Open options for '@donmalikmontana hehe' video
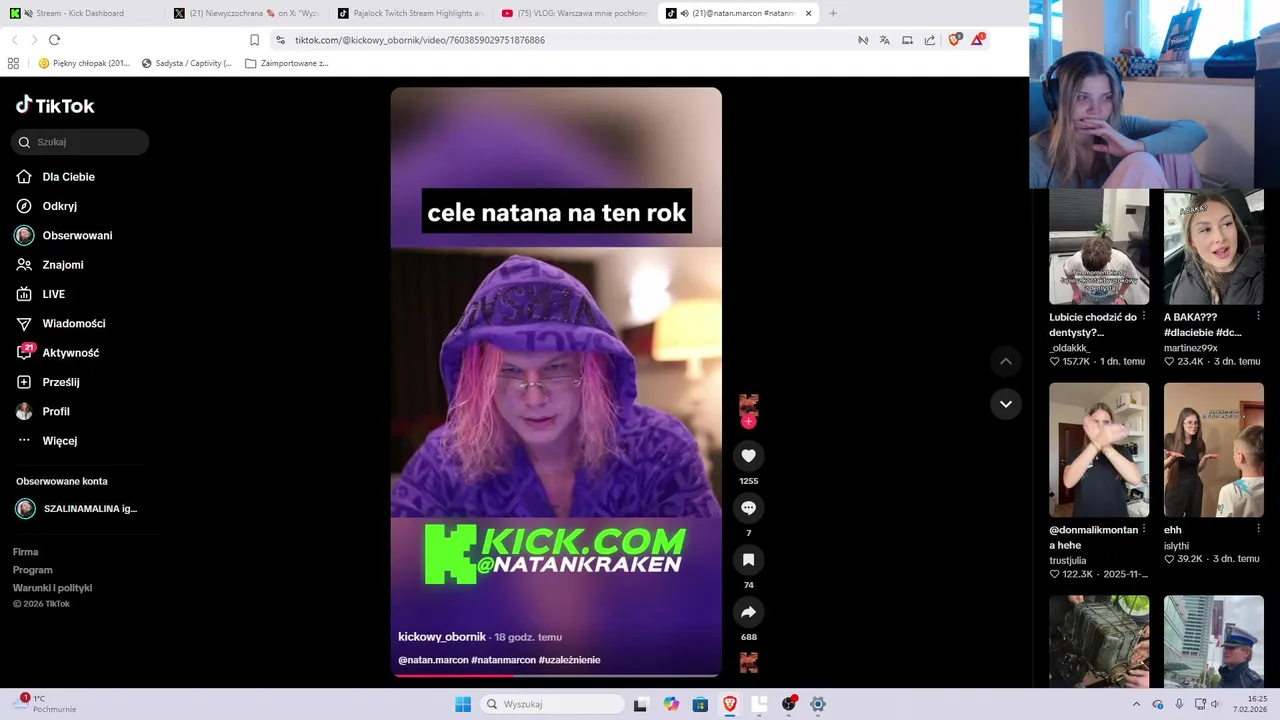 (x=1144, y=529)
